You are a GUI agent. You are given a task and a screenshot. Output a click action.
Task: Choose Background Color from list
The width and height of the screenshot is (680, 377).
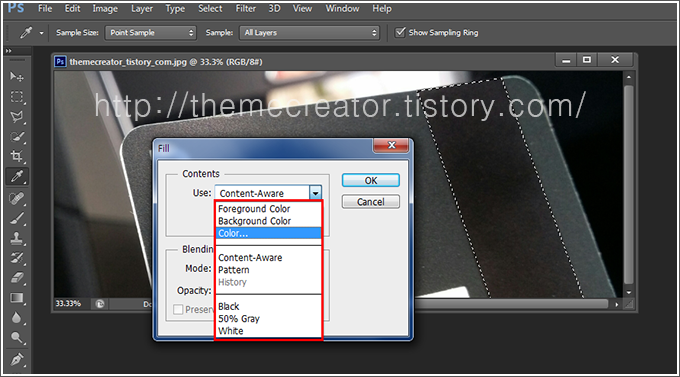tap(268, 221)
